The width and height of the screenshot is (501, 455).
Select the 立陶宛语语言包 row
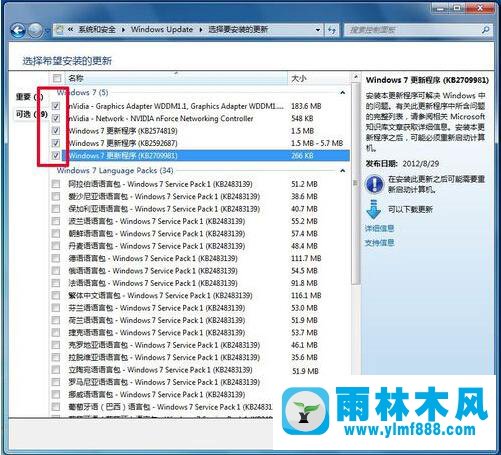[x=200, y=370]
